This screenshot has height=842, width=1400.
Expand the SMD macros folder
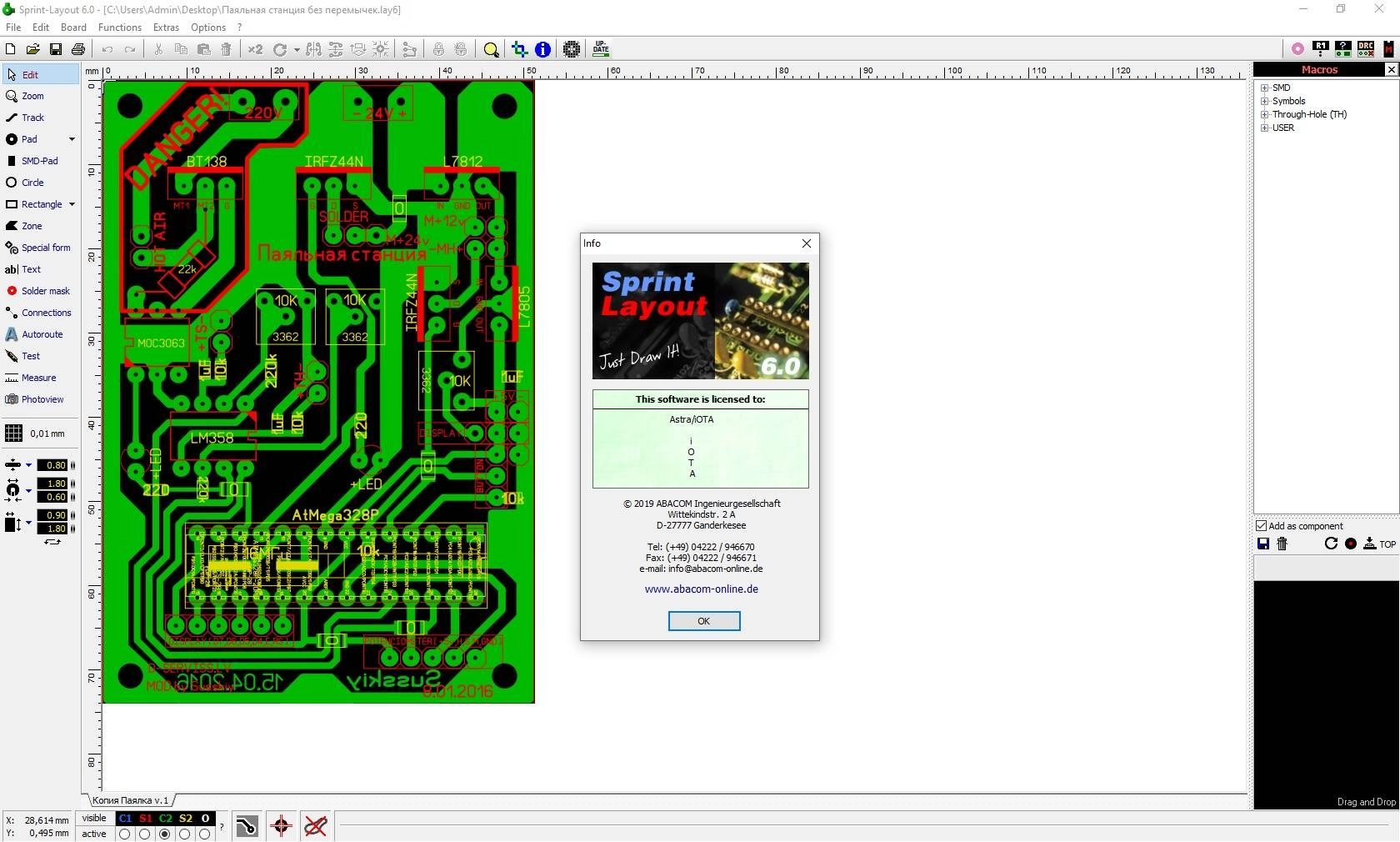(1264, 88)
